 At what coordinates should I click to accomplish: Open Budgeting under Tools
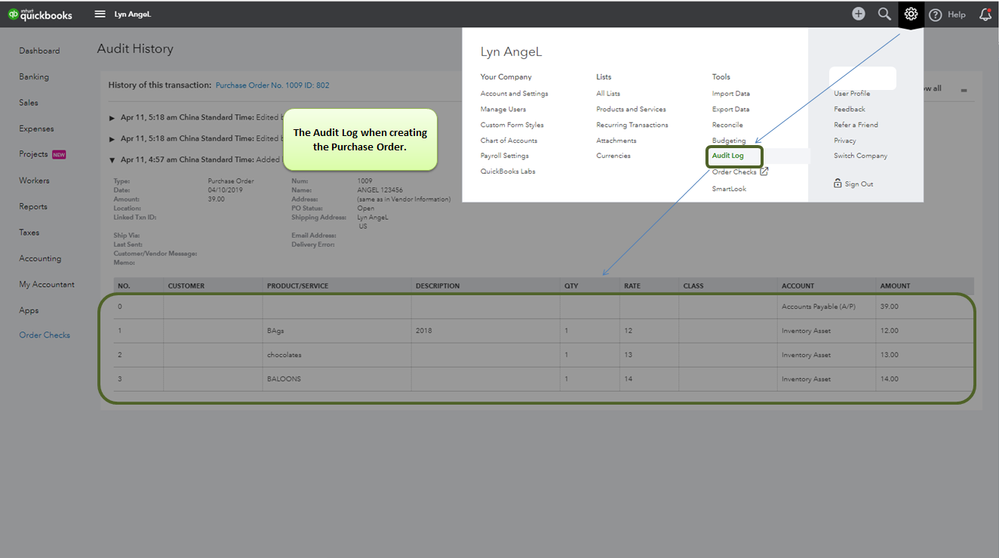(x=729, y=141)
